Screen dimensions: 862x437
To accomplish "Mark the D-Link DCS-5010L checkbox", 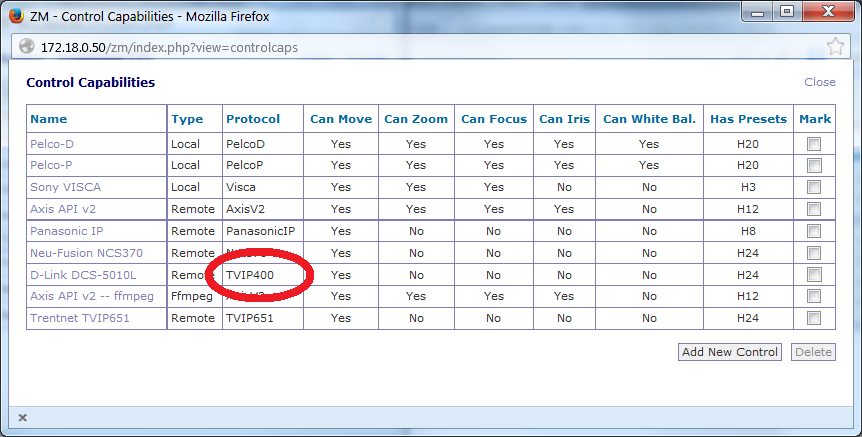I will 814,274.
